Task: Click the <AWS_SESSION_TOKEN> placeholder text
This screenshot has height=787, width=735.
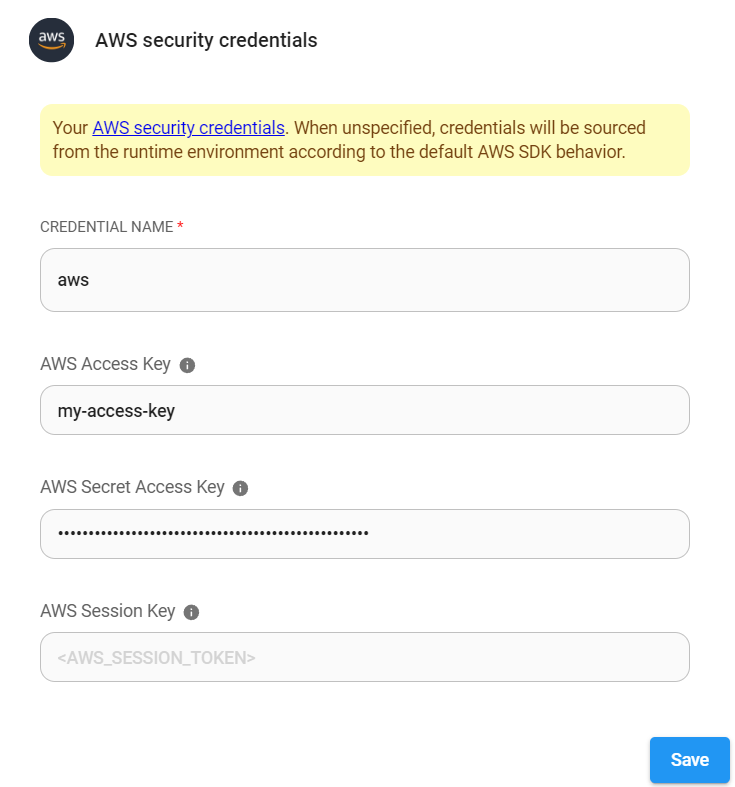Action: click(x=156, y=658)
